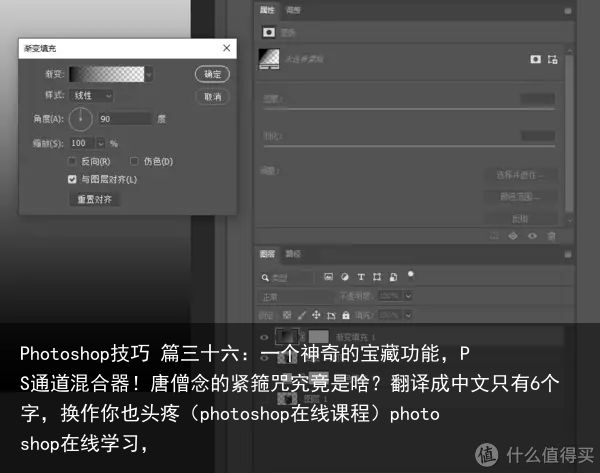Screen dimensions: 600x473
Task: Click the gradient mask thumbnail in Properties
Action: (269, 59)
